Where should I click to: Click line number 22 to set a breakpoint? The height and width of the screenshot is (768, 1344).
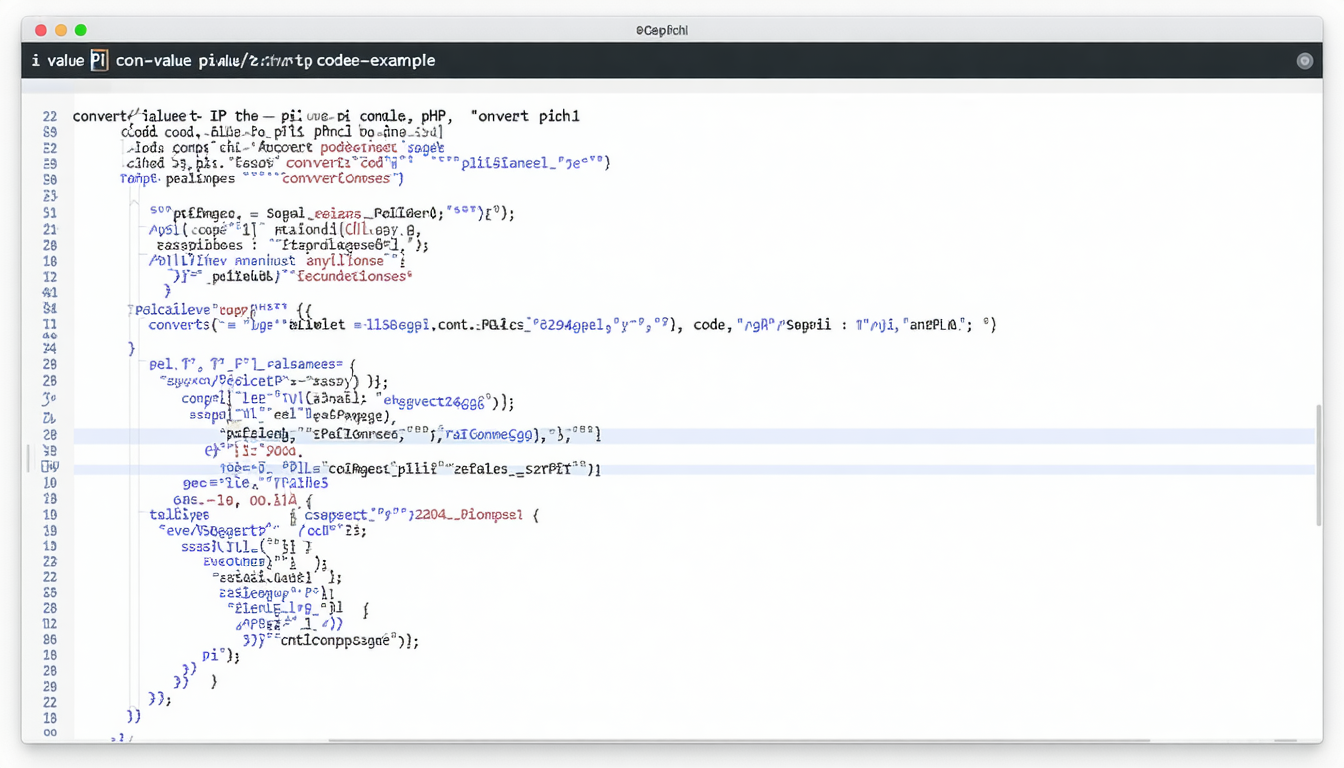click(x=49, y=115)
